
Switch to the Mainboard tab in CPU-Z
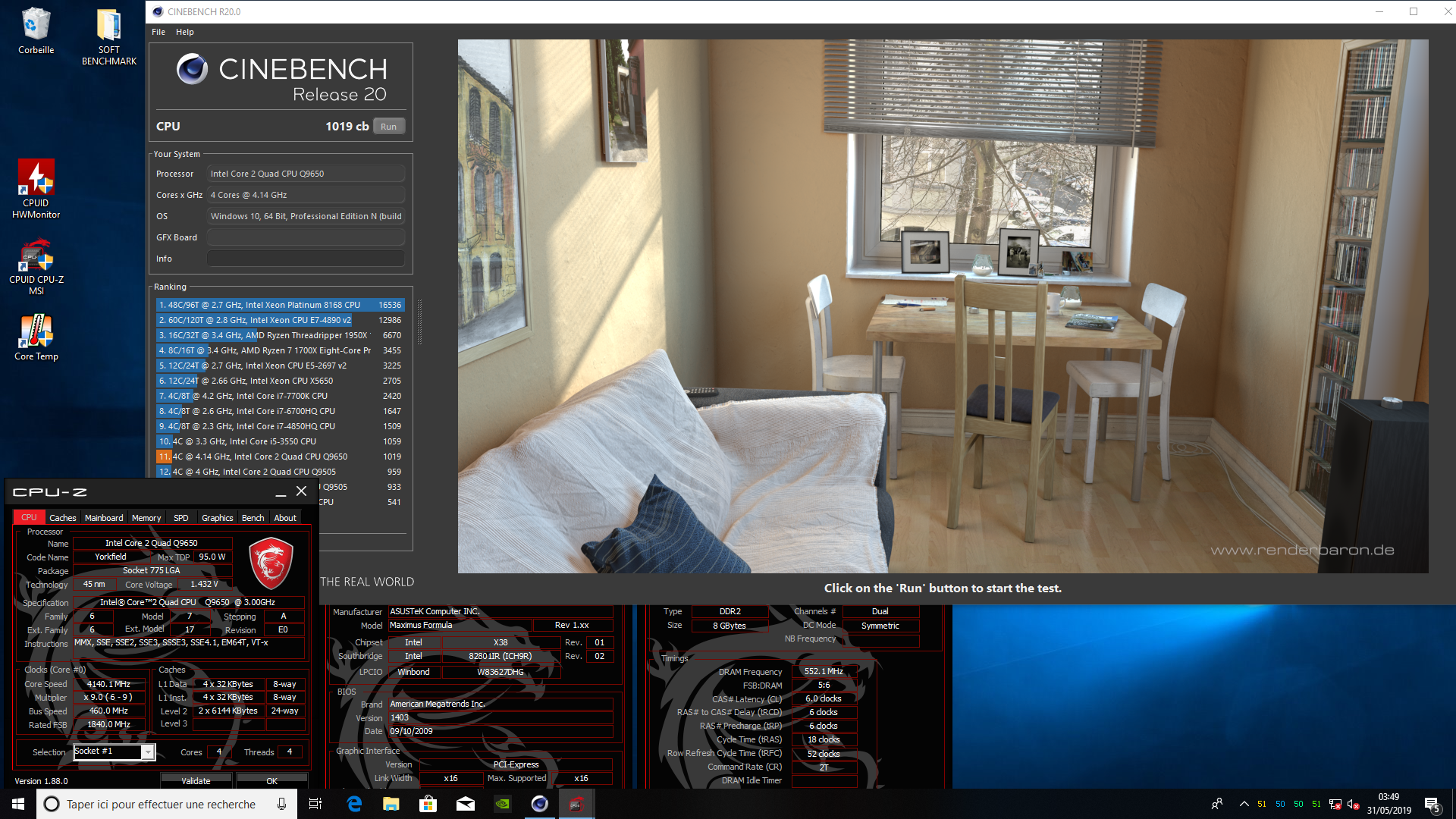click(x=104, y=518)
